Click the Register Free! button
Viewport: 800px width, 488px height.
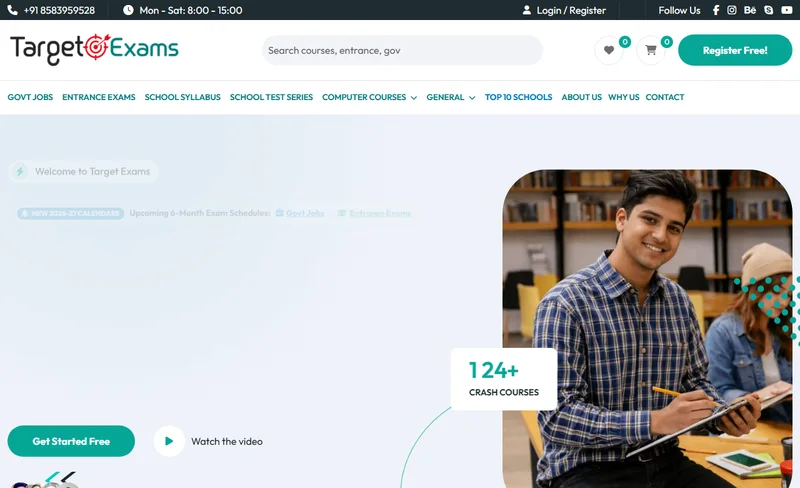tap(735, 50)
